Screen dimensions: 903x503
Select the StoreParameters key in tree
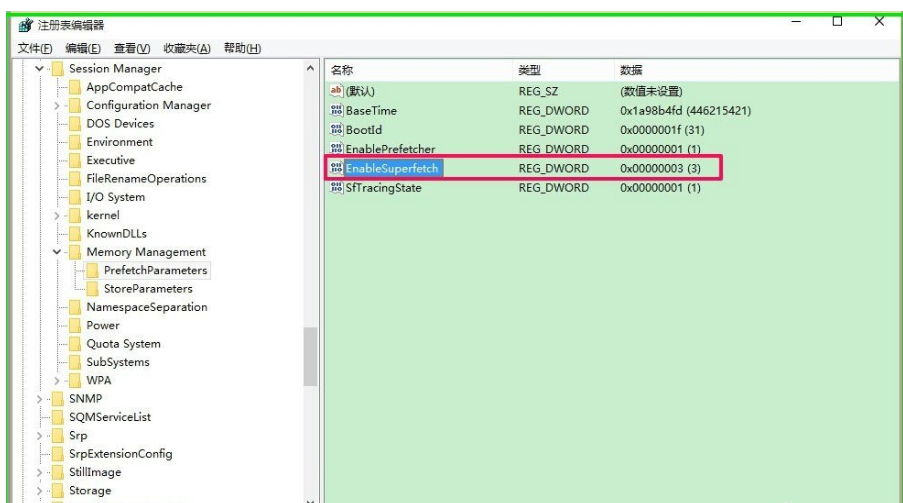148,289
